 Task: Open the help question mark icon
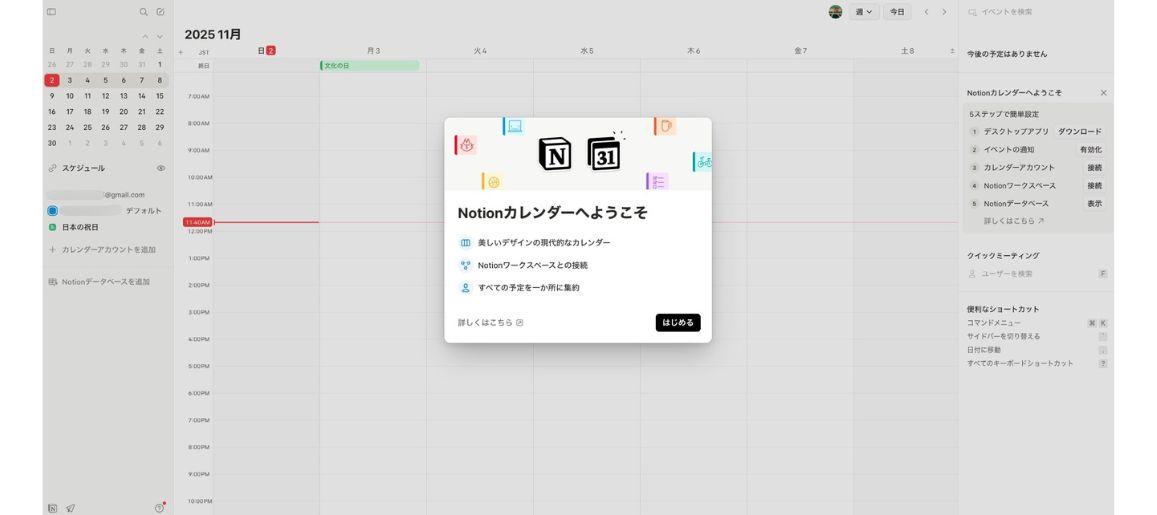pos(159,508)
